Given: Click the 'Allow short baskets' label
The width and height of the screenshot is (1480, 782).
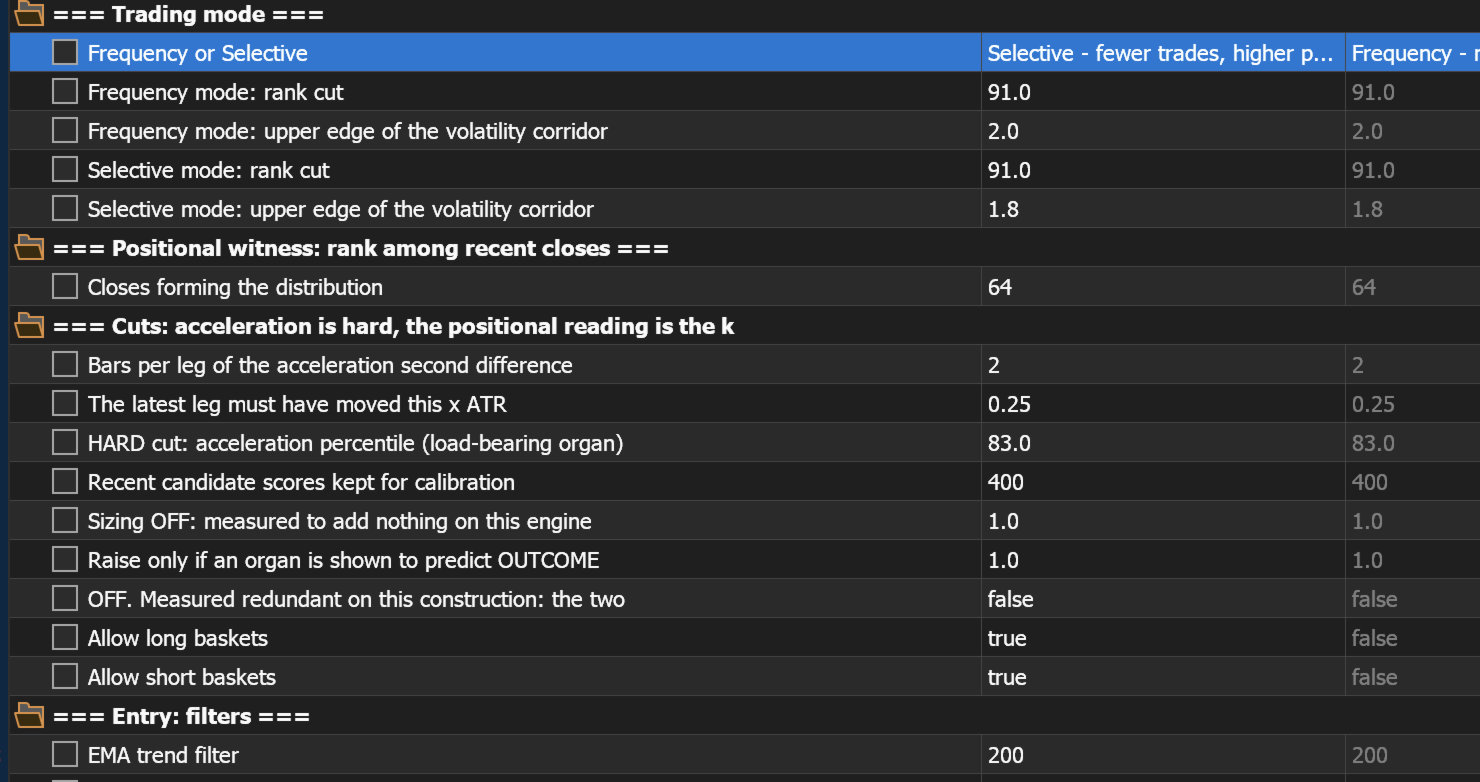Looking at the screenshot, I should [182, 677].
